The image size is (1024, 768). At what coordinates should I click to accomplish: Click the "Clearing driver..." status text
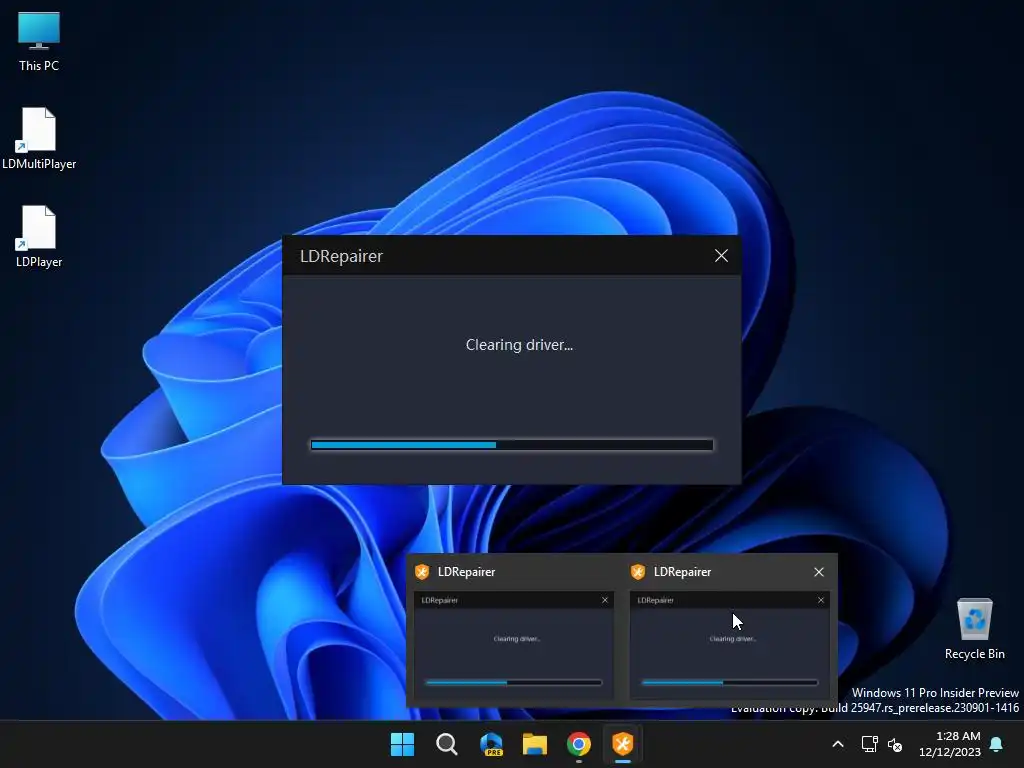[x=519, y=345]
